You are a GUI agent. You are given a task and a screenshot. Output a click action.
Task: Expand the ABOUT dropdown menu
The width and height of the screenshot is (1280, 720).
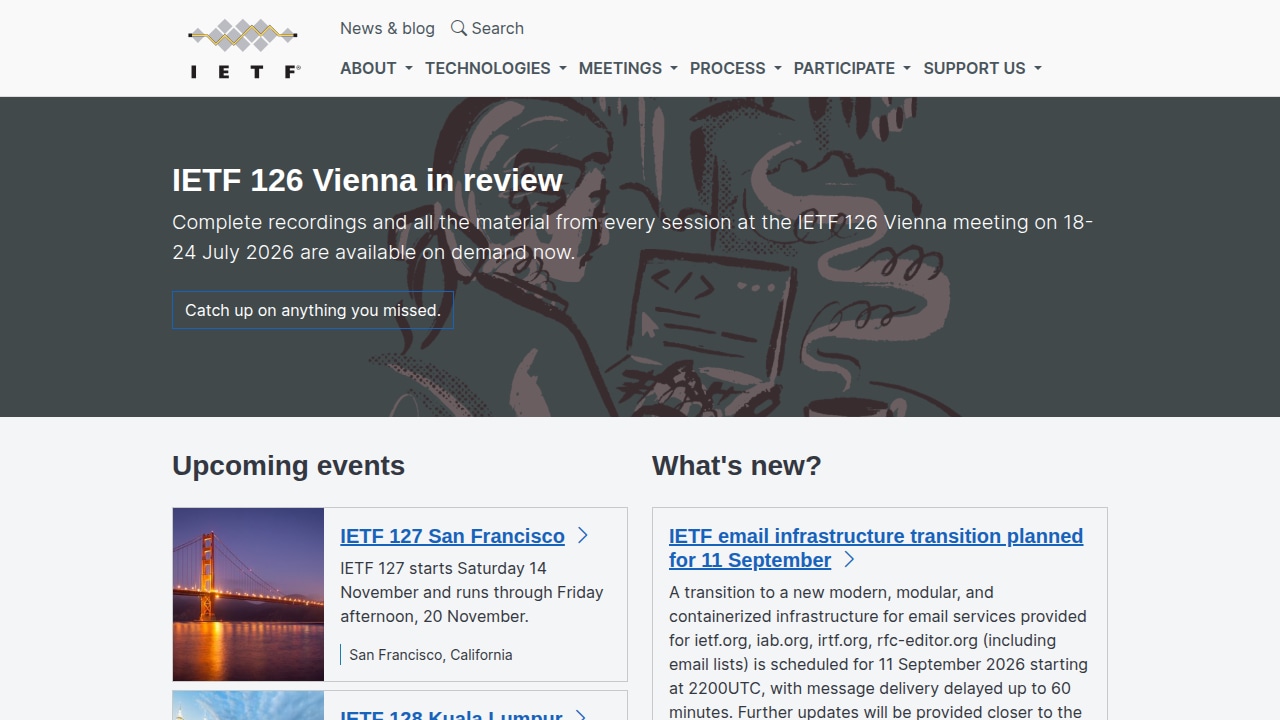click(x=376, y=68)
